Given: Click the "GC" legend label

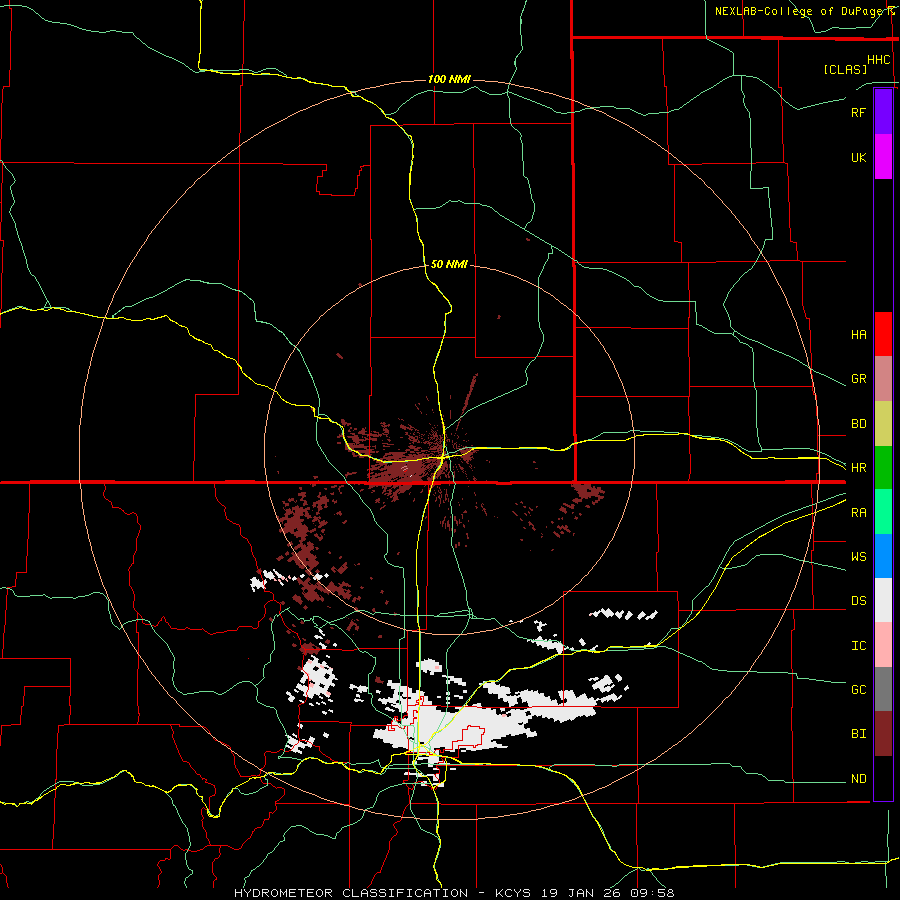Looking at the screenshot, I should point(859,689).
